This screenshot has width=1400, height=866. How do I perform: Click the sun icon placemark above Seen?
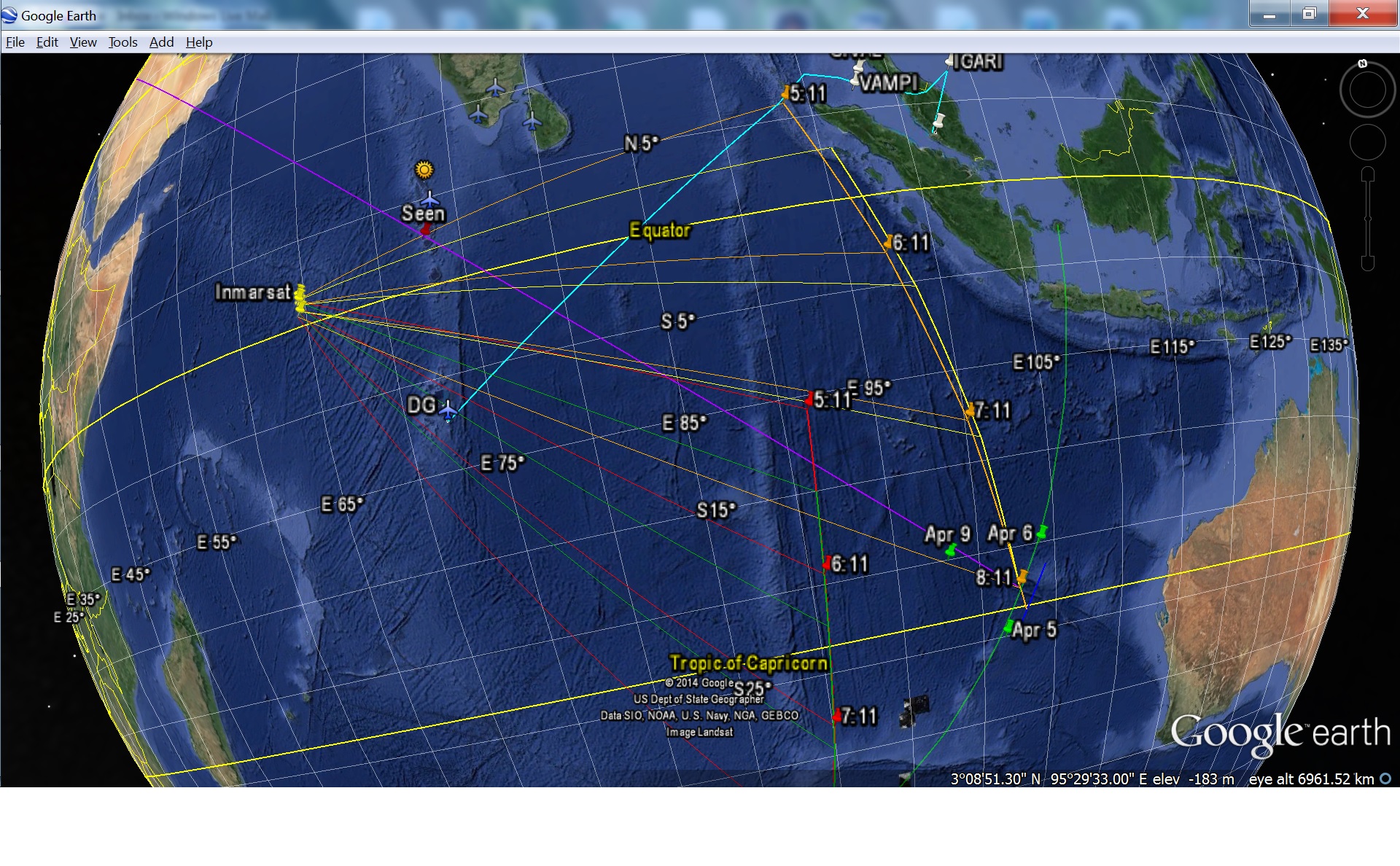(x=424, y=170)
